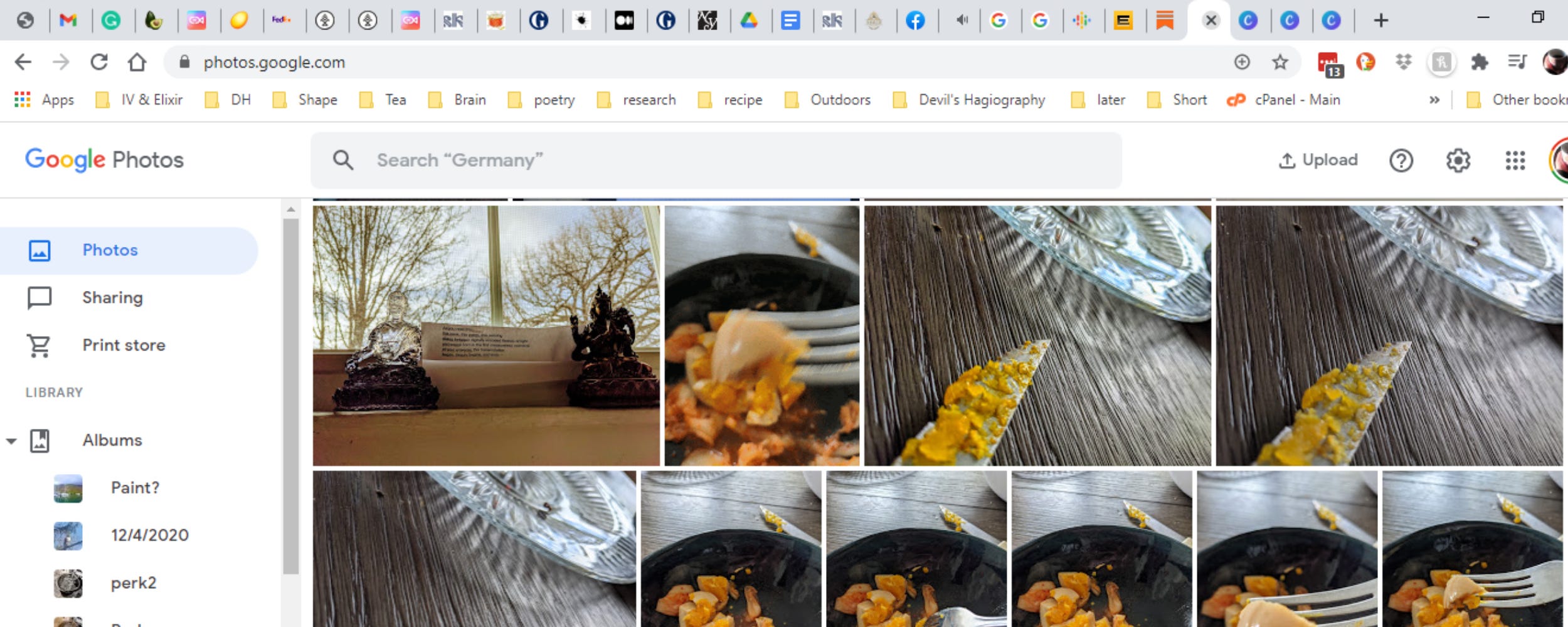The image size is (1568, 627).
Task: Close the current Google Photos tab
Action: click(x=1211, y=21)
